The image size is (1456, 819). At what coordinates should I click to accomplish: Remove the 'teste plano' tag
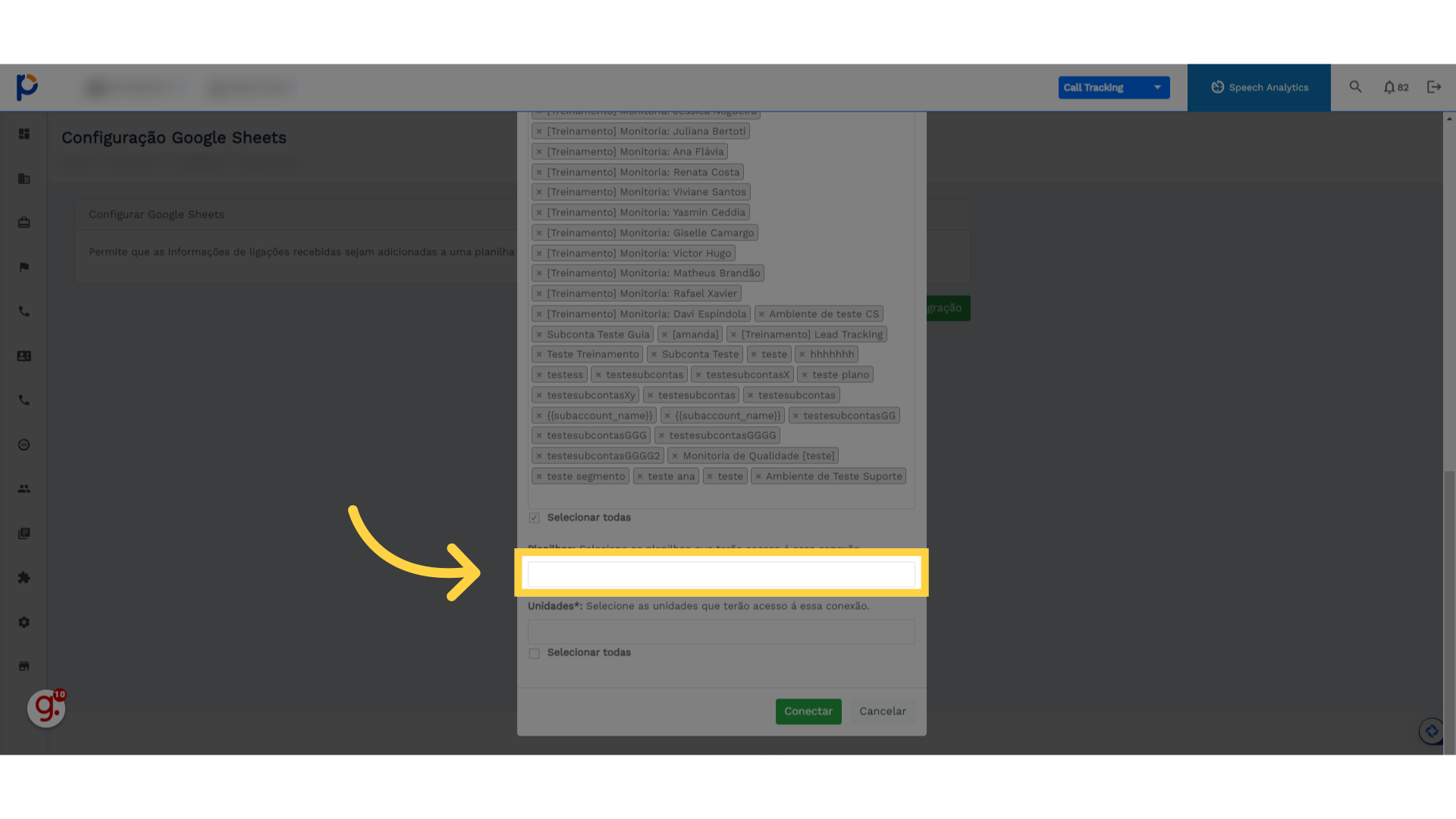point(805,375)
